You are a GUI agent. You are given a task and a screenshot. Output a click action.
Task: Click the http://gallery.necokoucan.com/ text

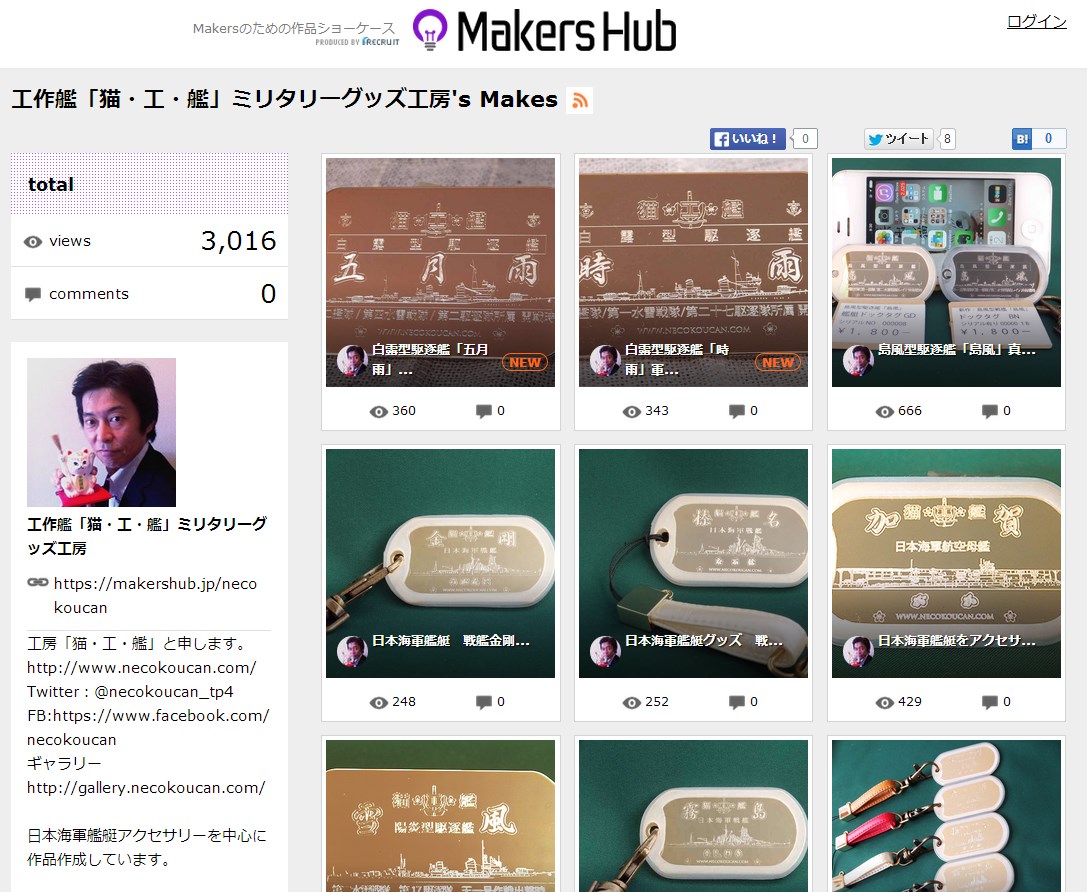tap(146, 788)
